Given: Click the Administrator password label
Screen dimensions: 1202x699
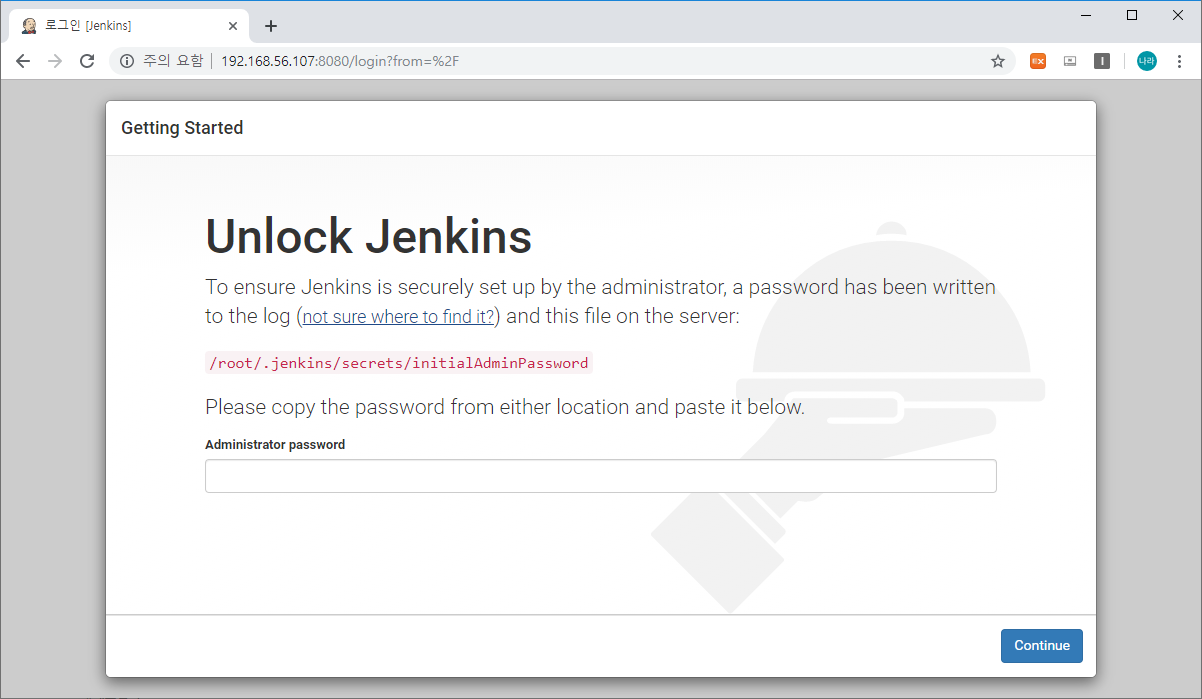Looking at the screenshot, I should tap(275, 445).
